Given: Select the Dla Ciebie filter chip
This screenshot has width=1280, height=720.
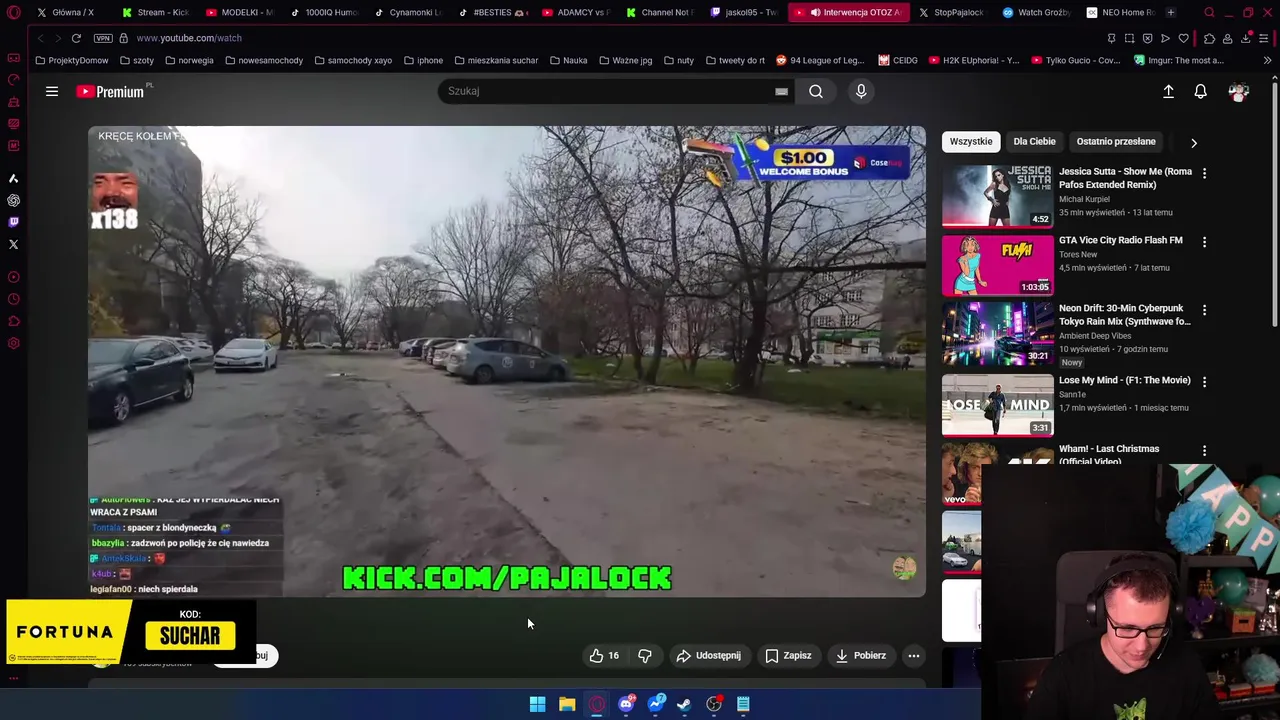Looking at the screenshot, I should pos(1034,141).
